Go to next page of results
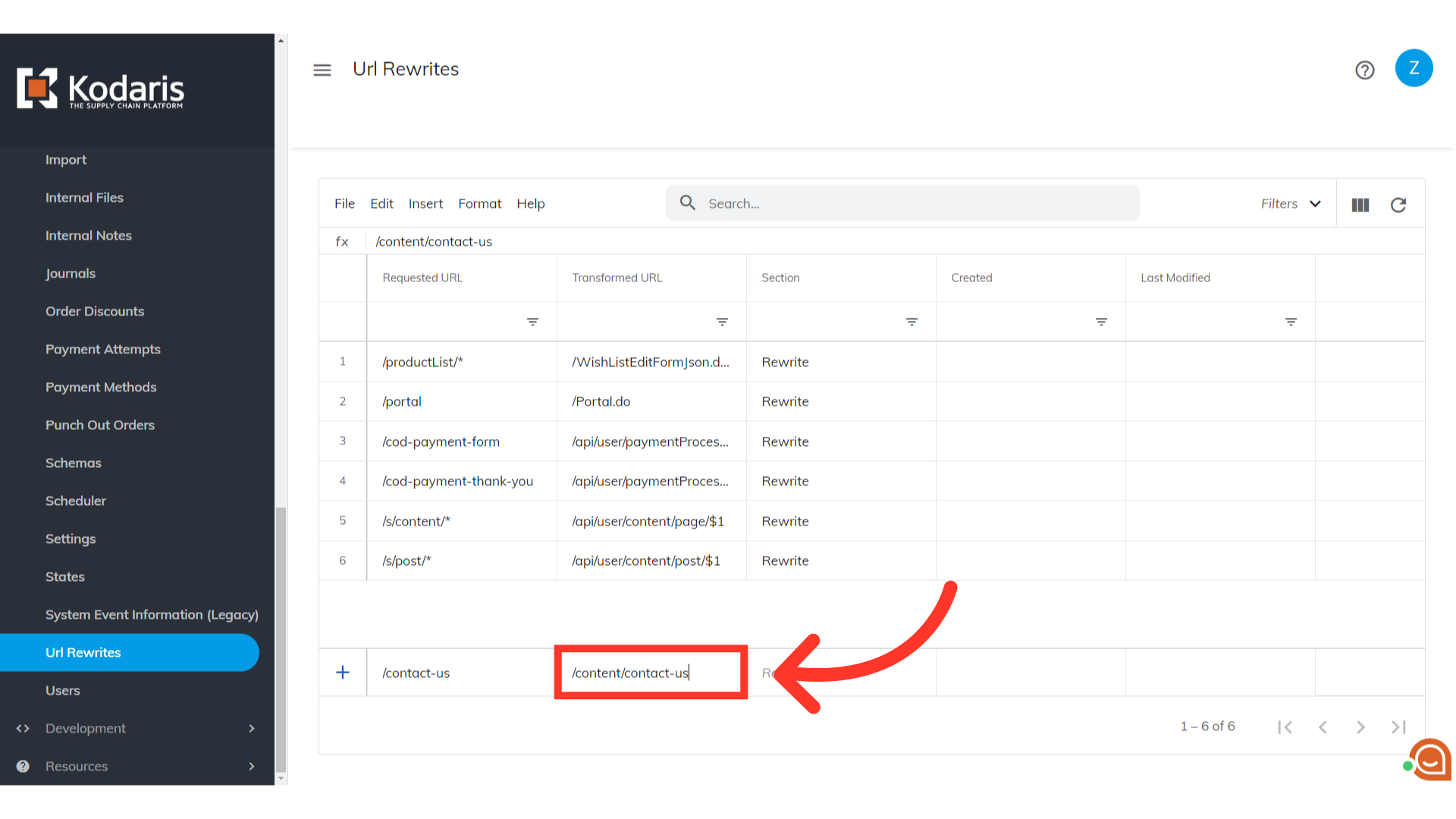 [x=1360, y=727]
